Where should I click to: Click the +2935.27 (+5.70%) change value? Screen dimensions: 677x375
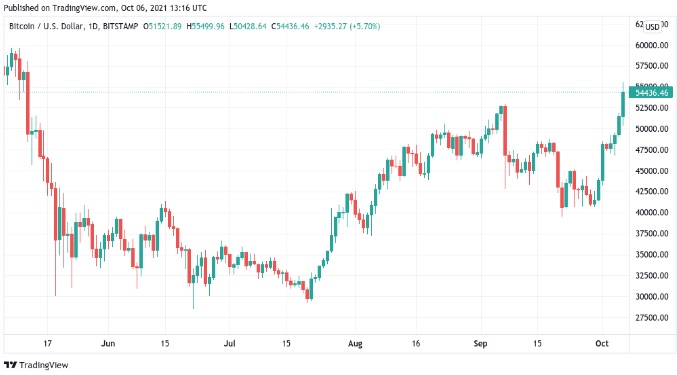point(347,26)
